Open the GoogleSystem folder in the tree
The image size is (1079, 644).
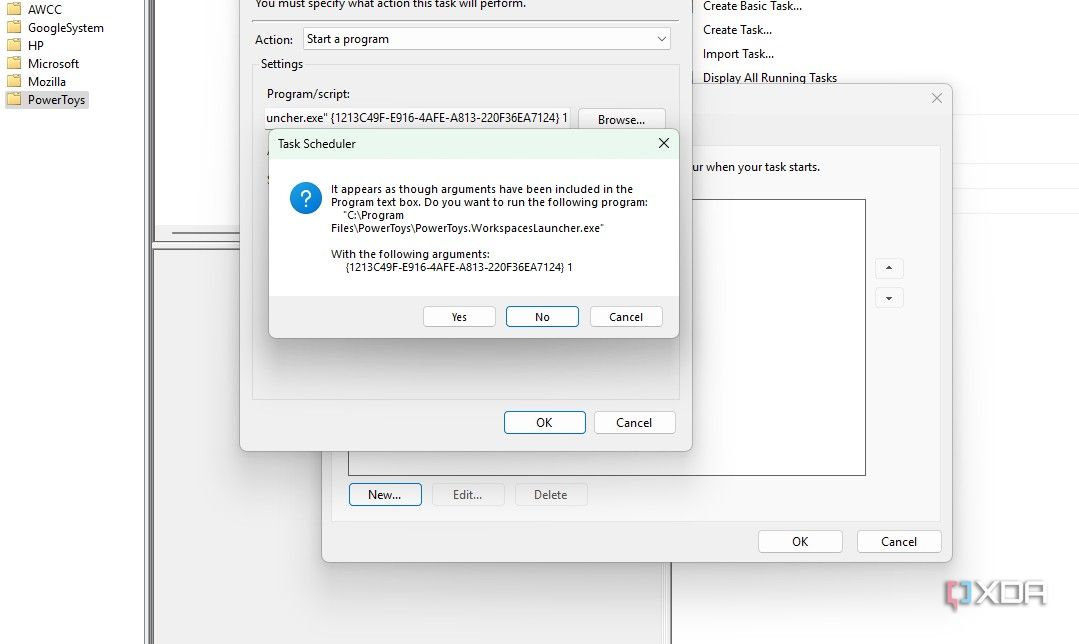tap(65, 28)
